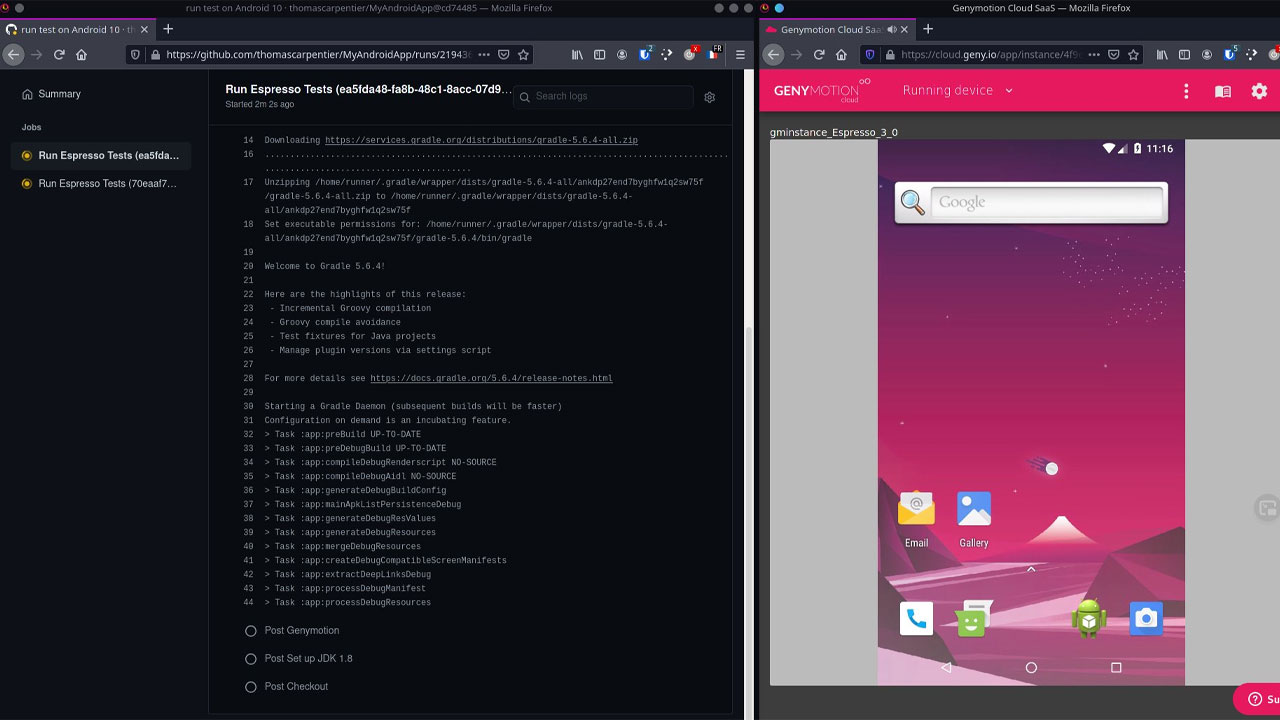Launch the Email app on the virtual device
The height and width of the screenshot is (720, 1280).
pyautogui.click(x=916, y=510)
